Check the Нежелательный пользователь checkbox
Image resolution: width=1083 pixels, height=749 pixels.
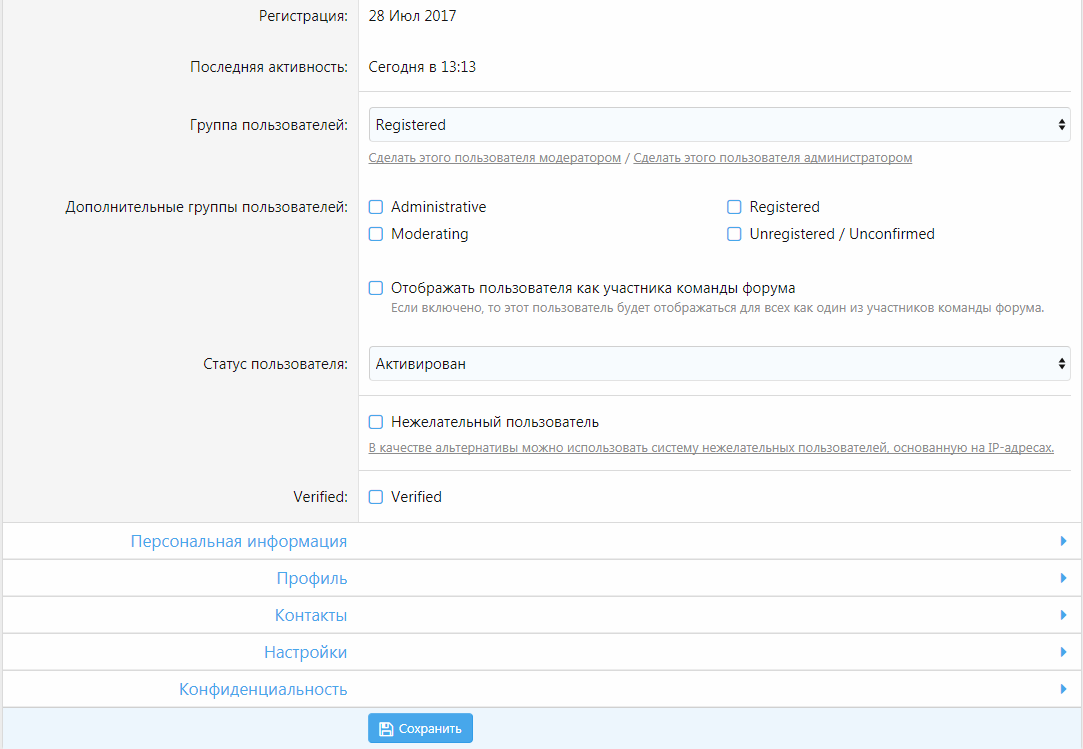375,421
